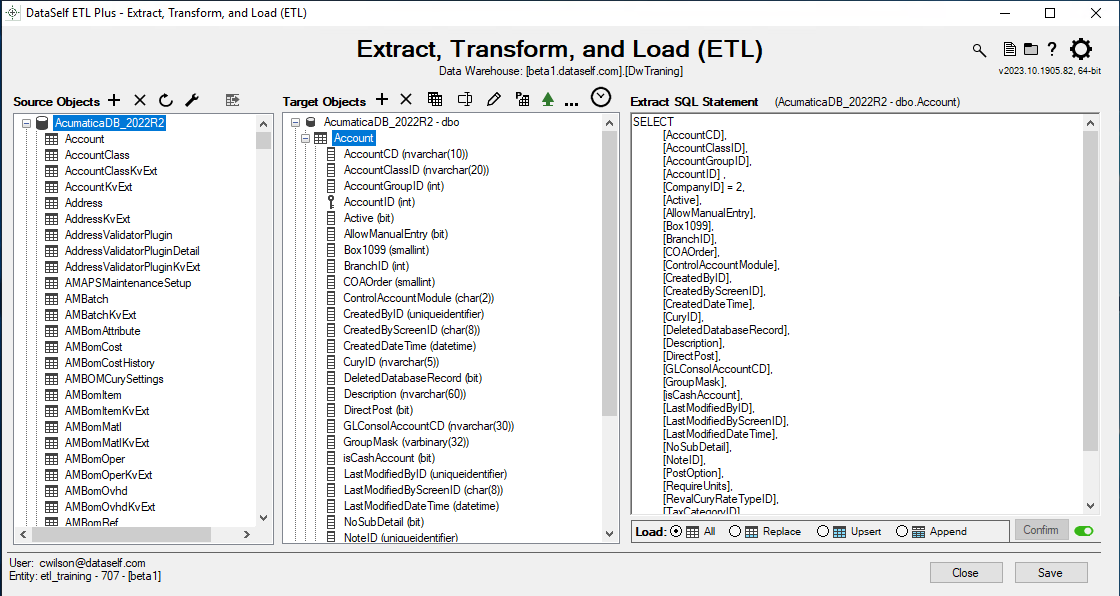Image resolution: width=1120 pixels, height=596 pixels.
Task: Click the question mark help icon
Action: [1052, 50]
